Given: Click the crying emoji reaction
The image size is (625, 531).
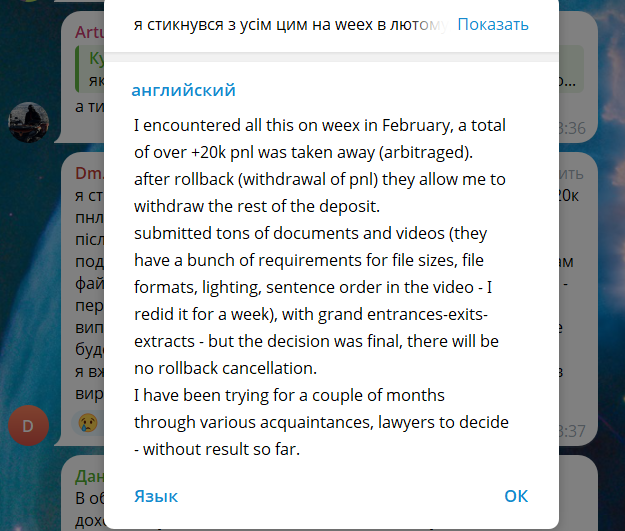Looking at the screenshot, I should (88, 423).
